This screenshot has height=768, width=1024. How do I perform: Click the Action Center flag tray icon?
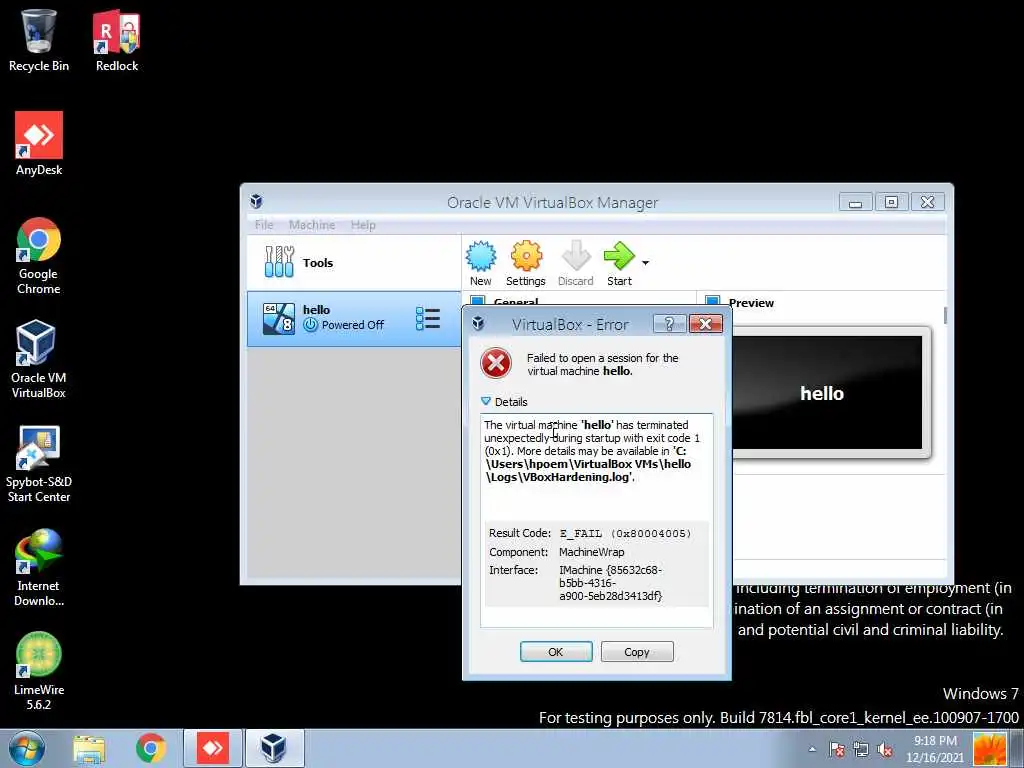[837, 749]
